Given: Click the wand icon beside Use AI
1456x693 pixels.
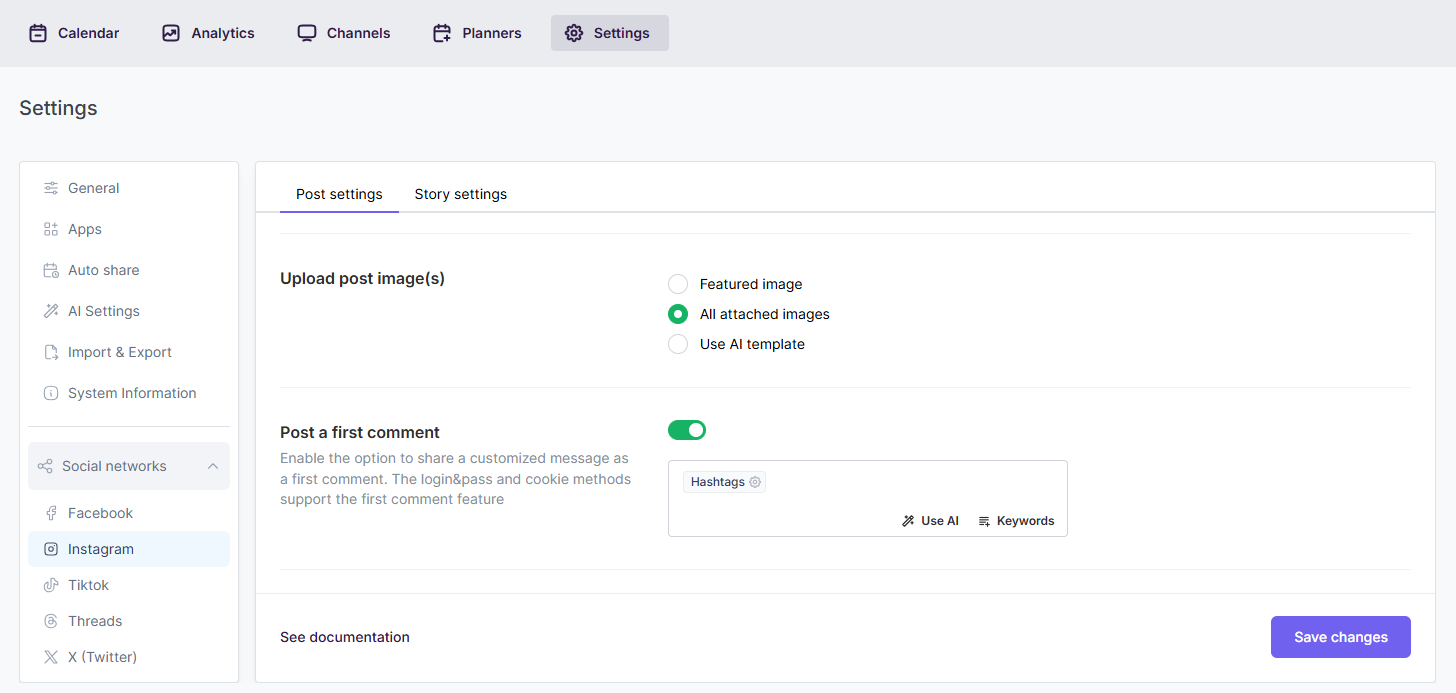Looking at the screenshot, I should [908, 521].
